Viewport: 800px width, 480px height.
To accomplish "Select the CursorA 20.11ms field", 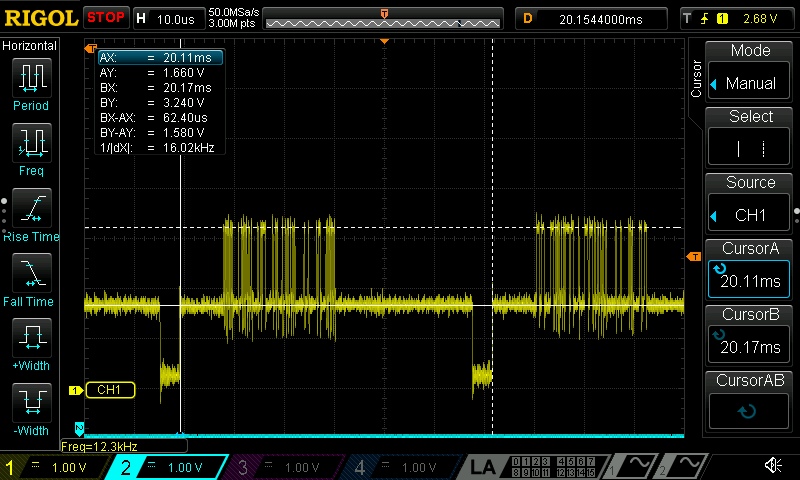I will 750,270.
